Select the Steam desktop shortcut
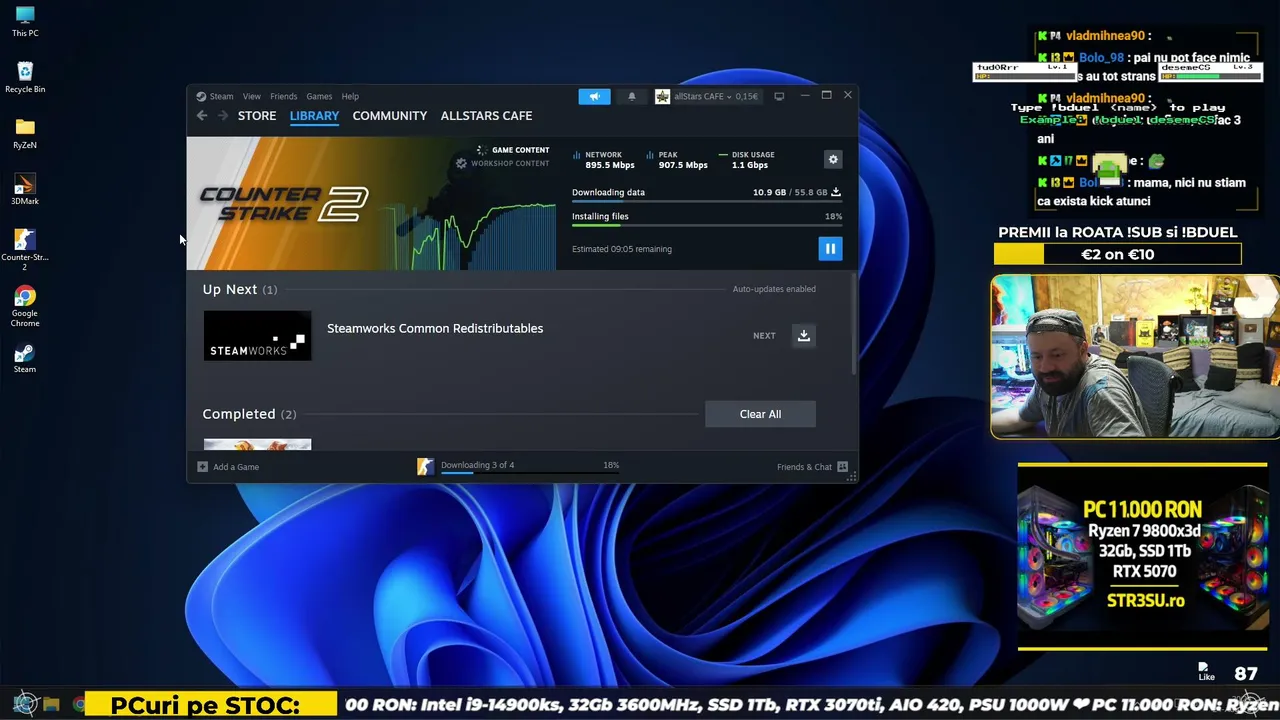The image size is (1280, 720). point(25,357)
